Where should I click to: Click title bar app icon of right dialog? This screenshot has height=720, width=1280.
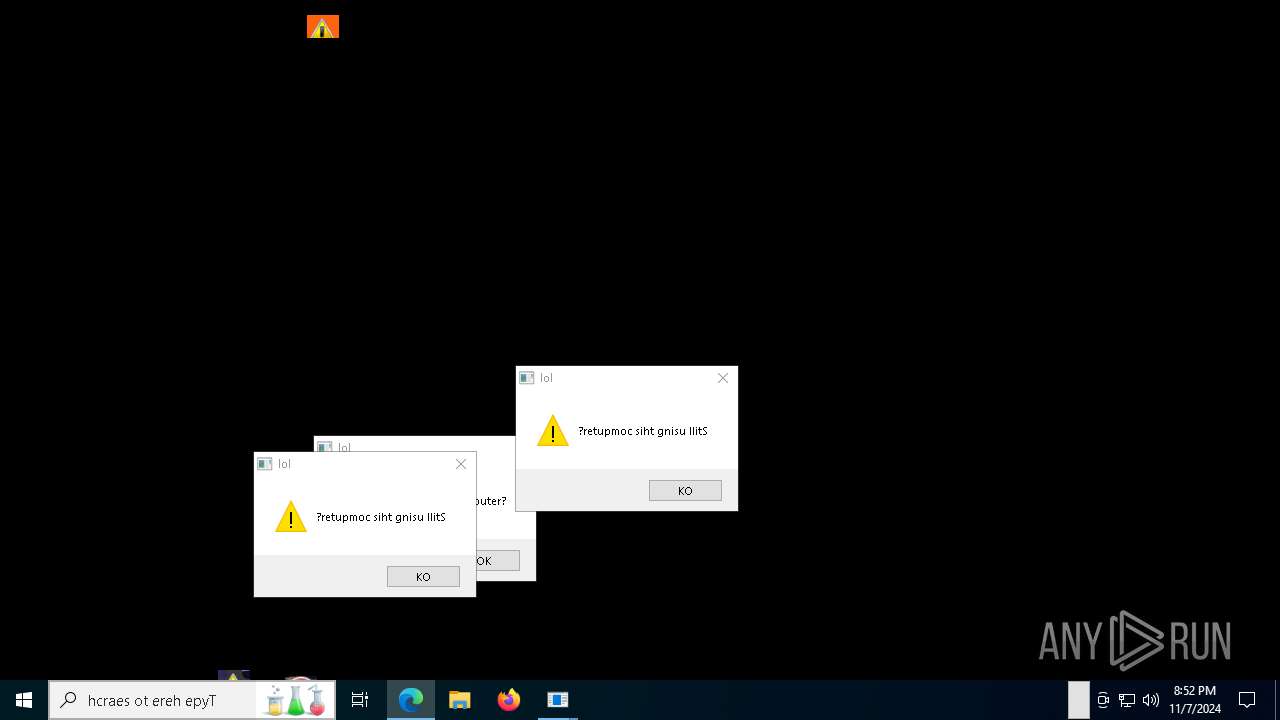pos(527,378)
